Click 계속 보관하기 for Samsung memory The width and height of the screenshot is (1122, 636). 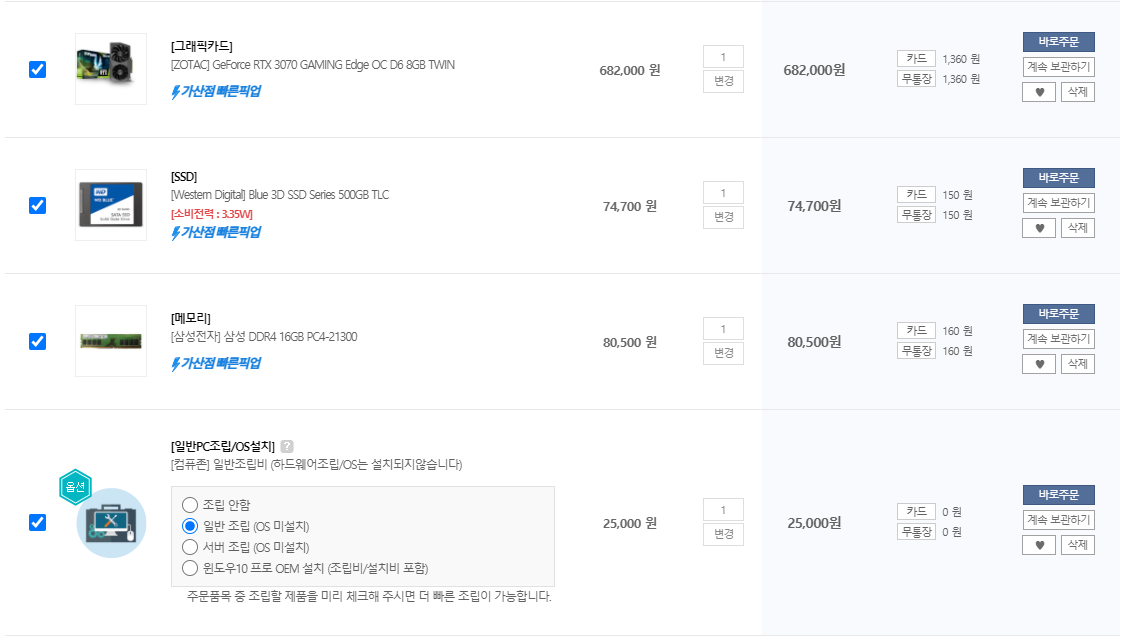click(1058, 339)
